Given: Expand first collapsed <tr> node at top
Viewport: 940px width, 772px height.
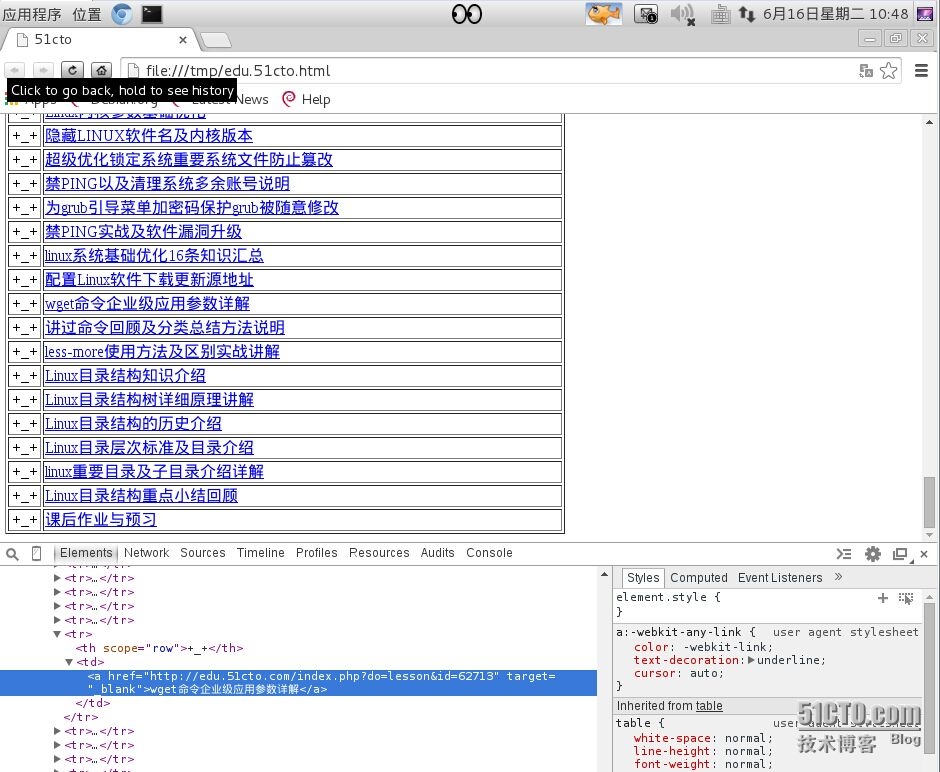Looking at the screenshot, I should [57, 578].
